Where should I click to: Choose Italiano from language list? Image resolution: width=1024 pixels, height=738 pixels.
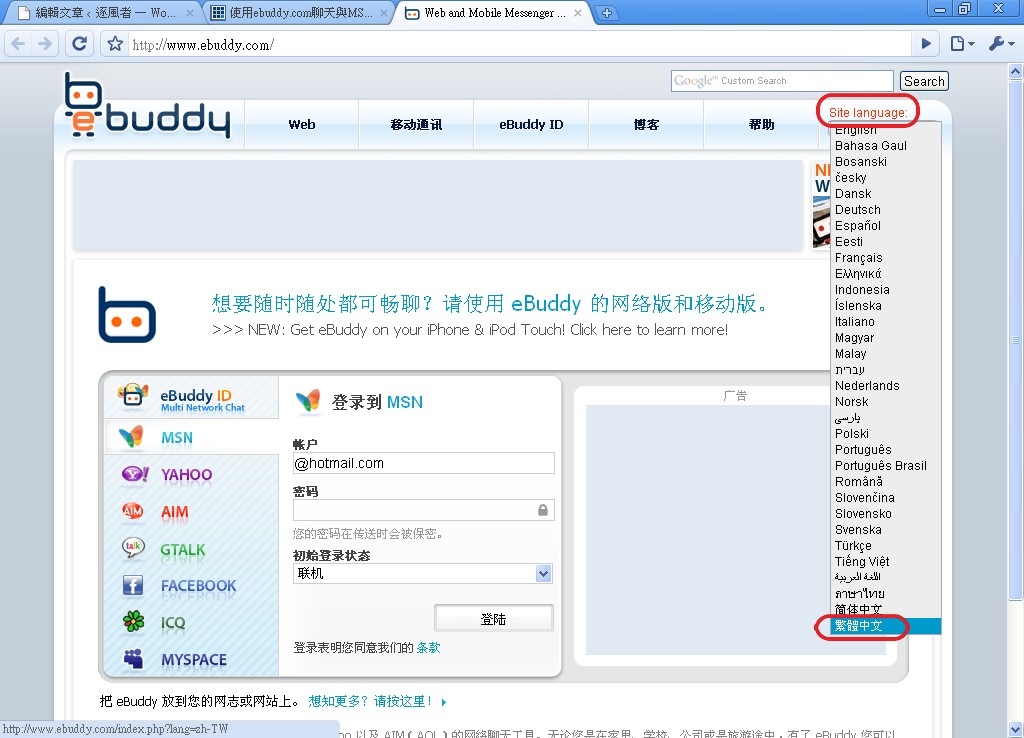pos(886,321)
